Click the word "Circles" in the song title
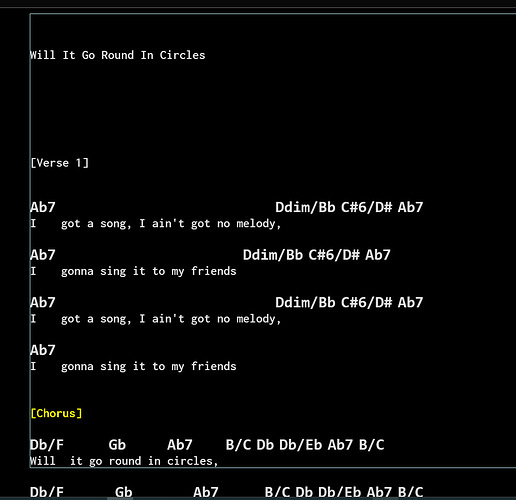 pyautogui.click(x=182, y=55)
